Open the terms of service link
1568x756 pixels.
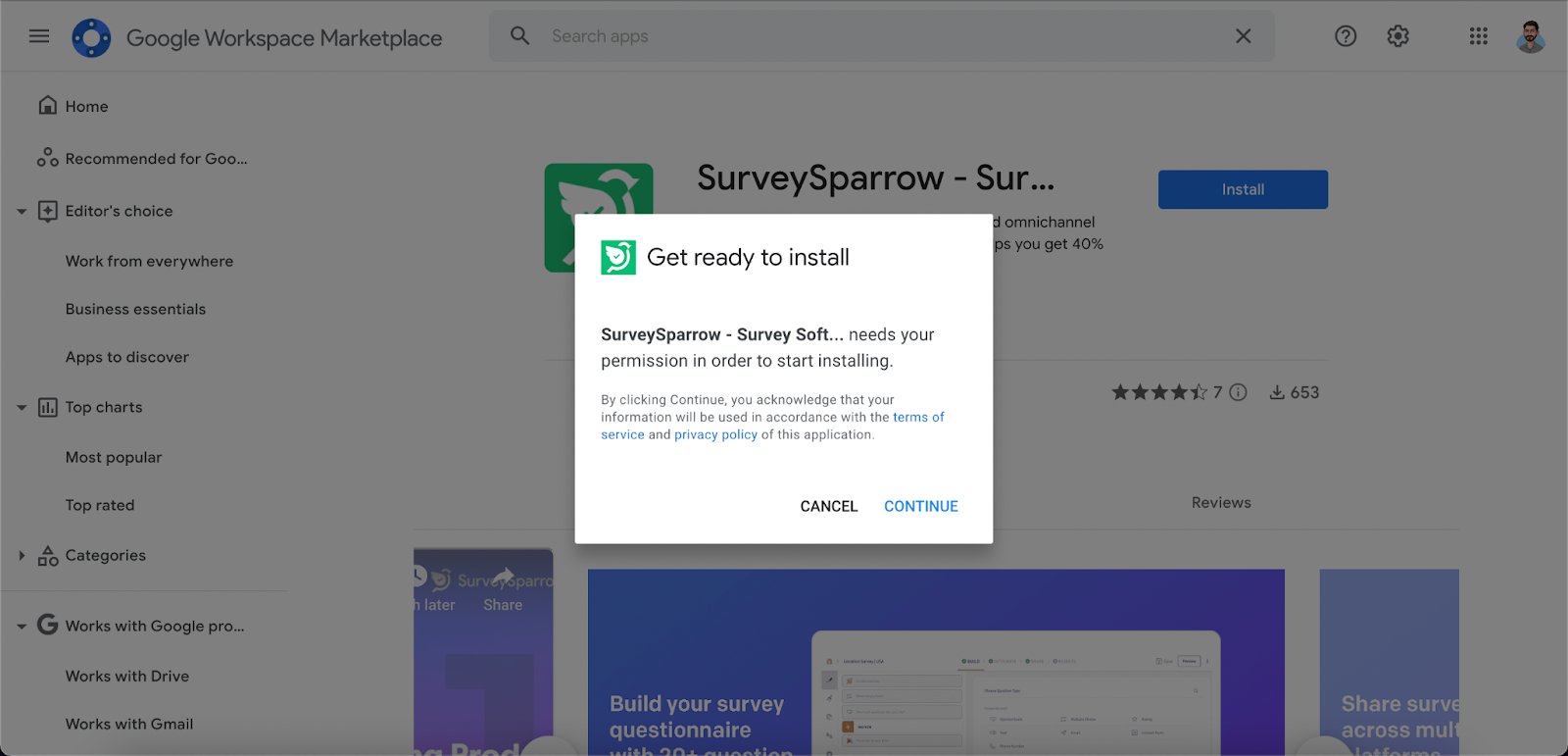tap(918, 417)
